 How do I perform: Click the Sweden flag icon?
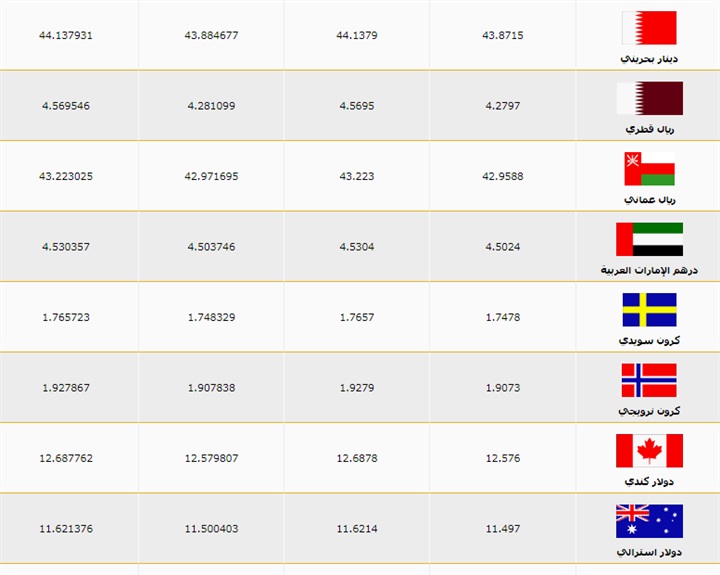pyautogui.click(x=649, y=310)
